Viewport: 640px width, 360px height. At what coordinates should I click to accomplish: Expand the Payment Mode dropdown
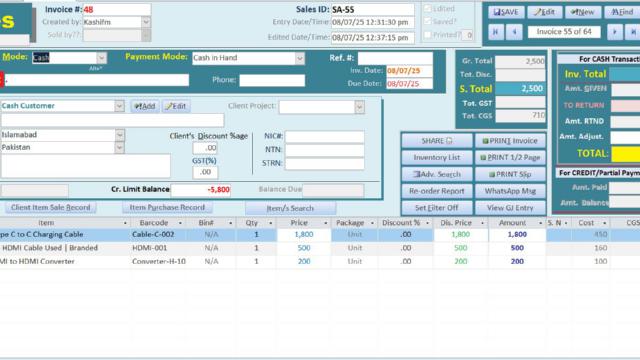coord(300,58)
